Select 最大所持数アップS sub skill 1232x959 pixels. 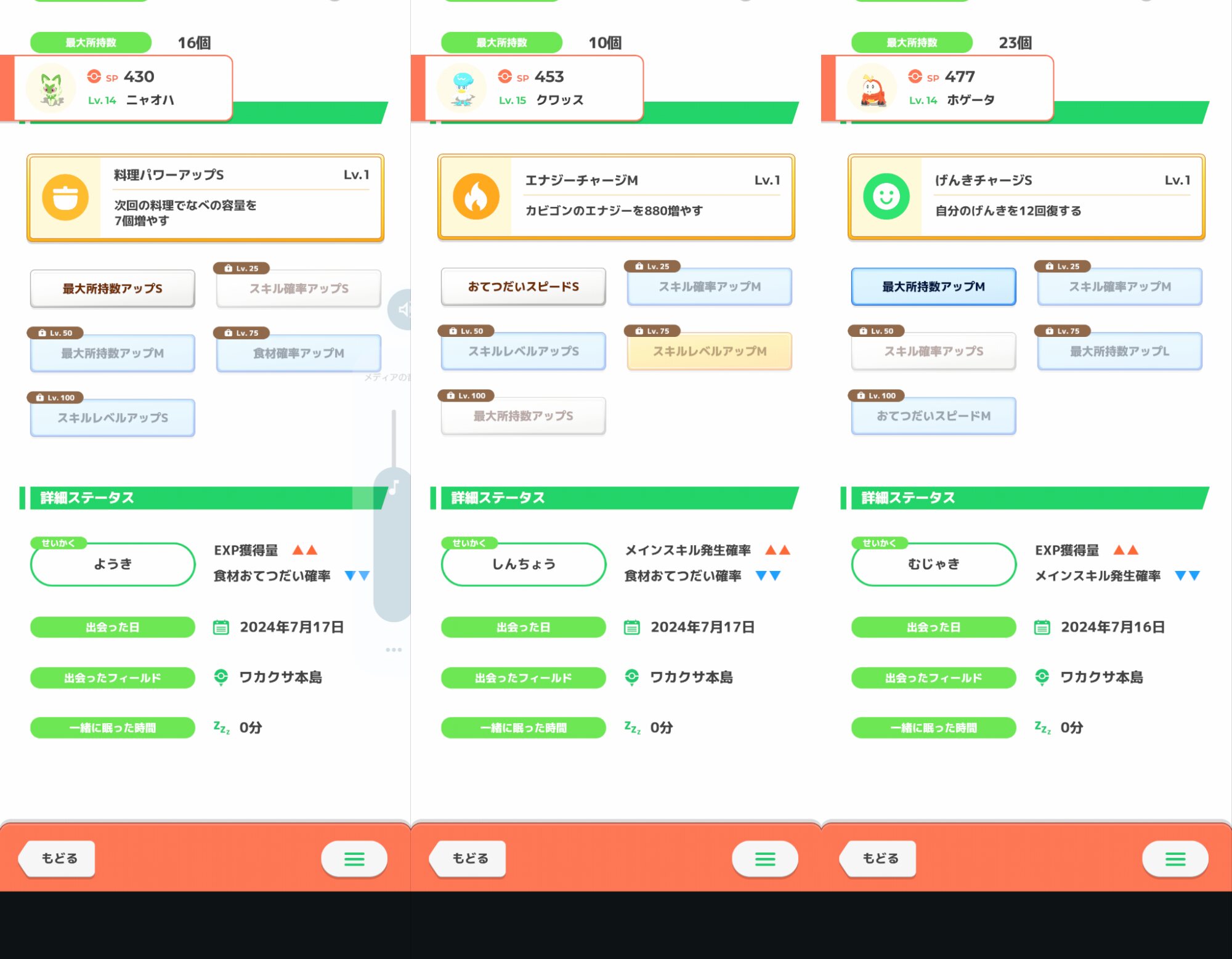pyautogui.click(x=113, y=288)
